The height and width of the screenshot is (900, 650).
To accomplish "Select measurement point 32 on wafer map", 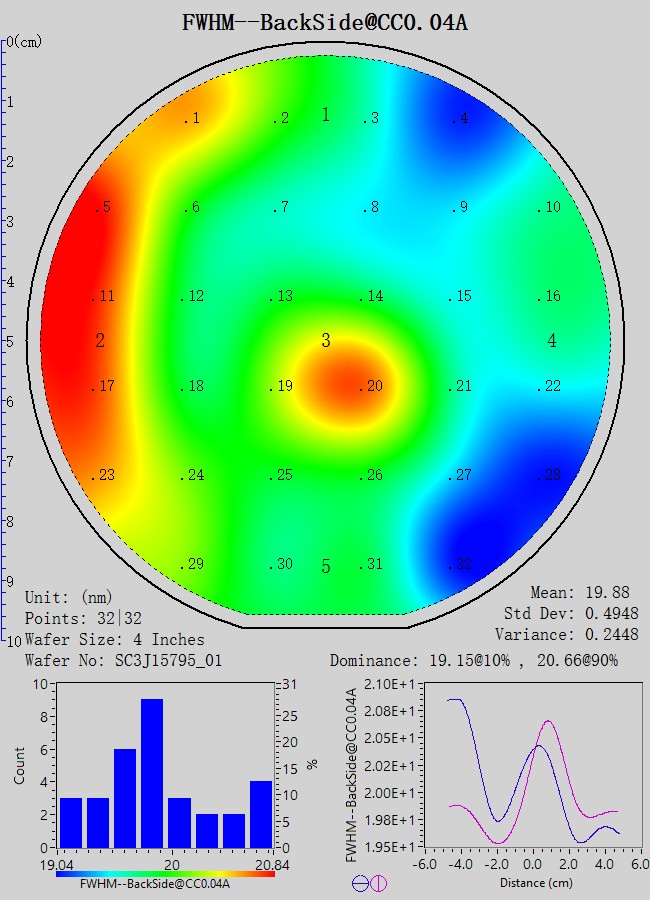I will pyautogui.click(x=460, y=565).
